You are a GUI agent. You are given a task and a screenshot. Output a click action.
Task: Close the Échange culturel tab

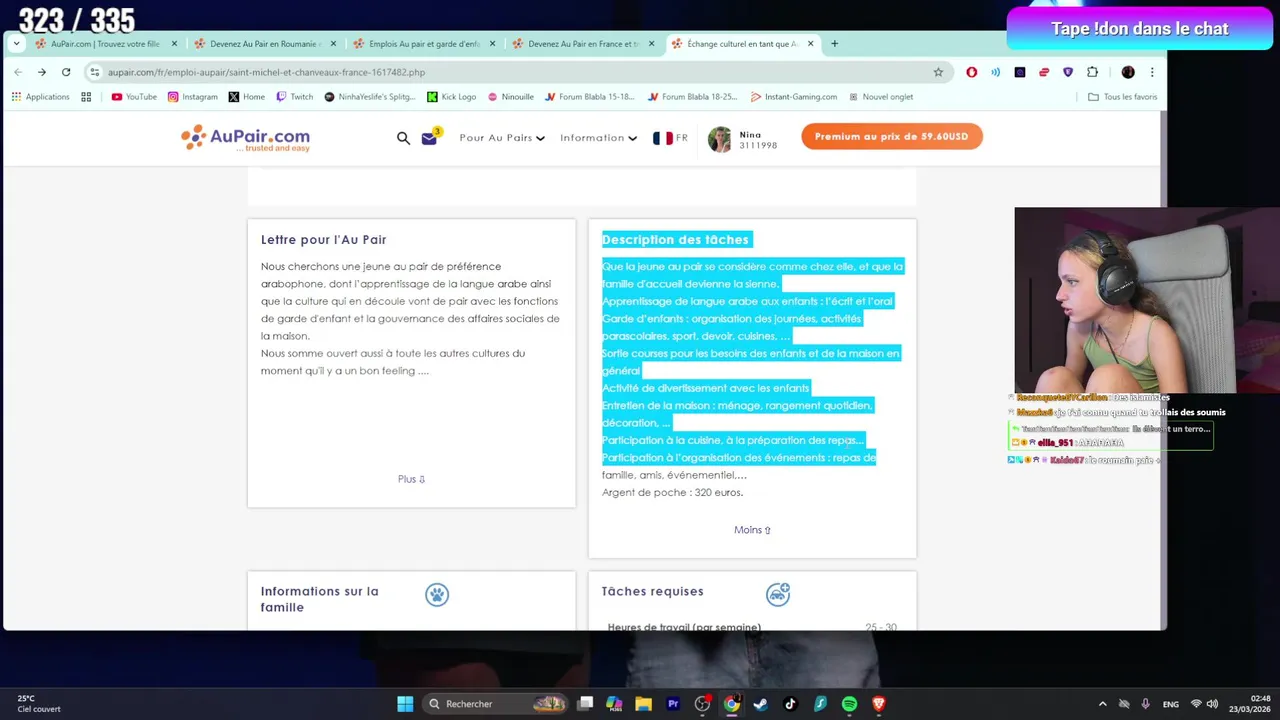click(x=811, y=44)
